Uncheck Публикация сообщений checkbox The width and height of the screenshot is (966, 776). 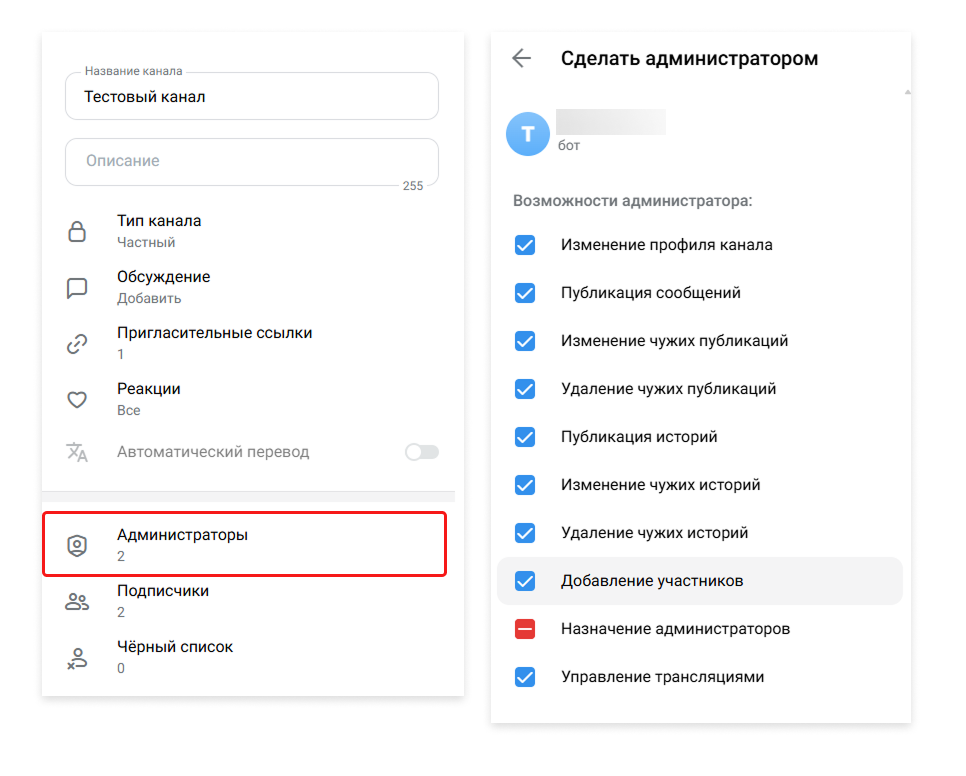[x=525, y=293]
